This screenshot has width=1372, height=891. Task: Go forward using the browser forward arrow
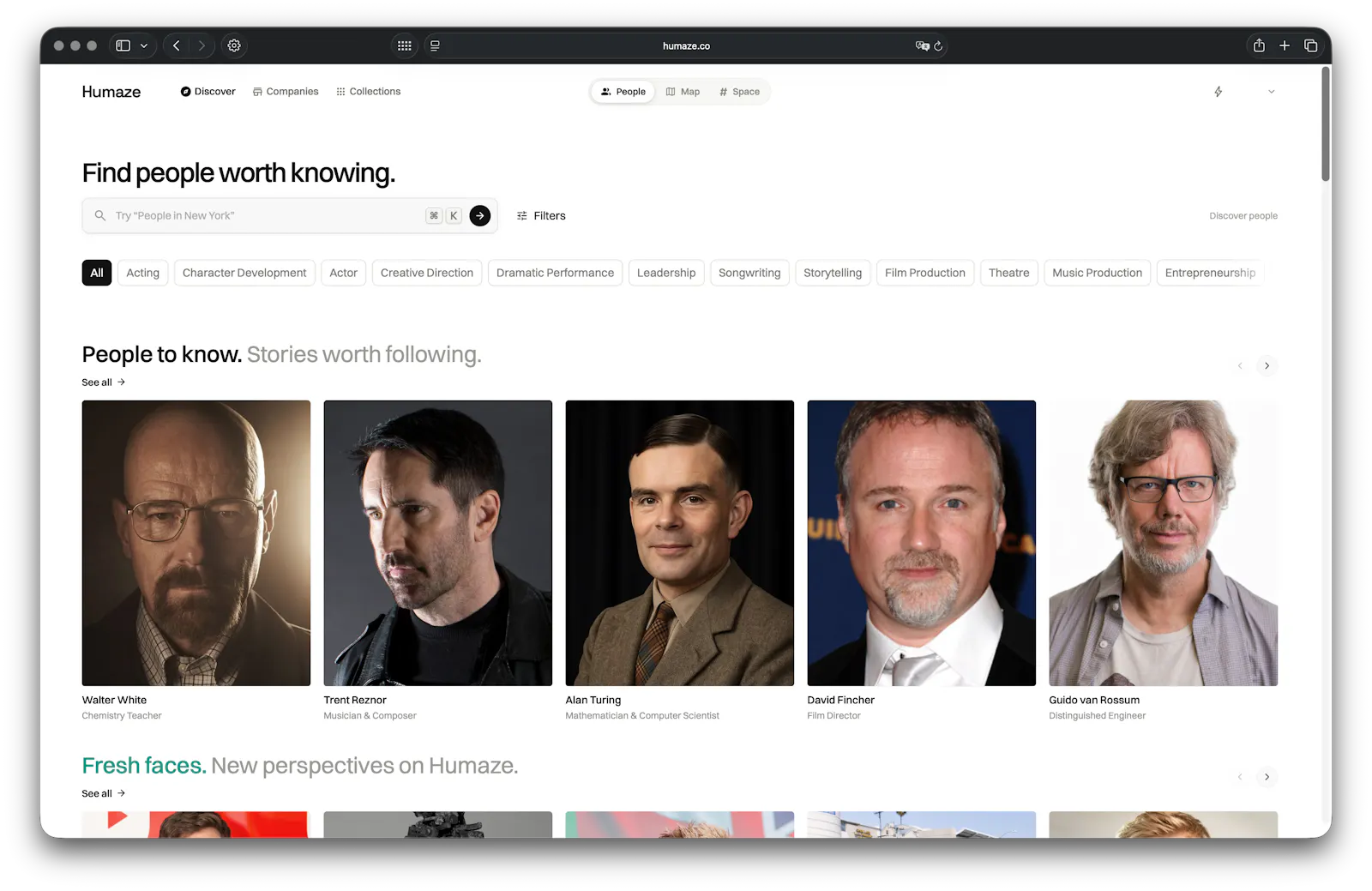[202, 45]
